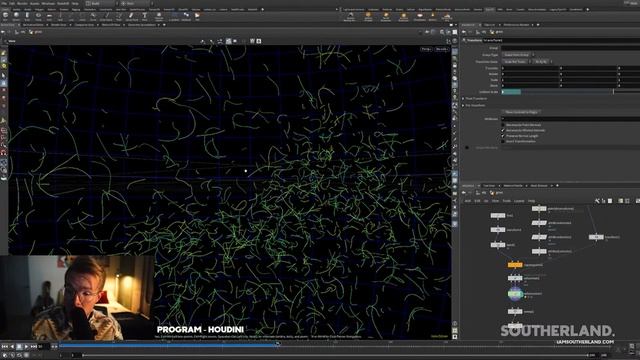Play the animation forward

click(x=26, y=347)
